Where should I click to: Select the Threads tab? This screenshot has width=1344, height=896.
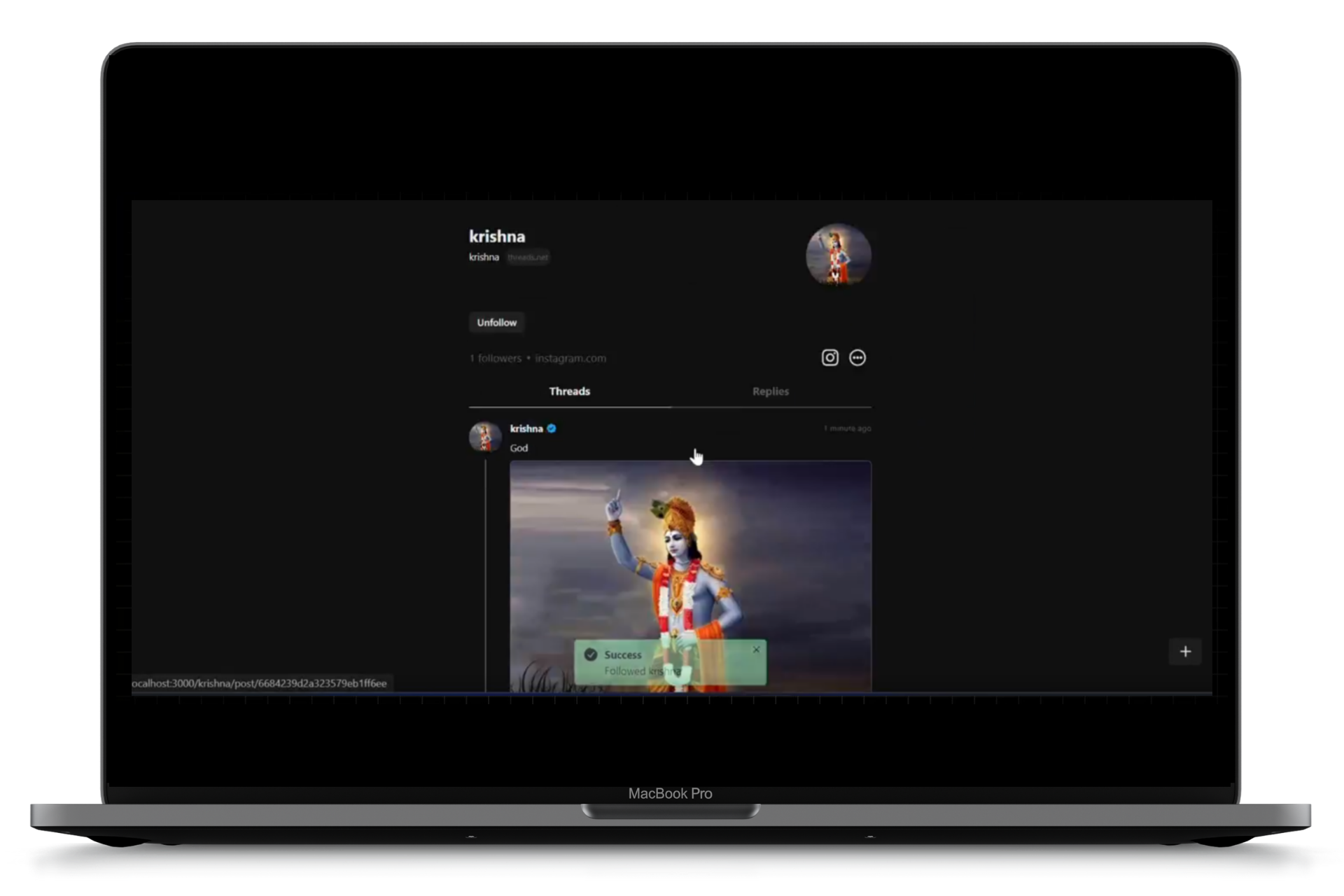tap(569, 391)
